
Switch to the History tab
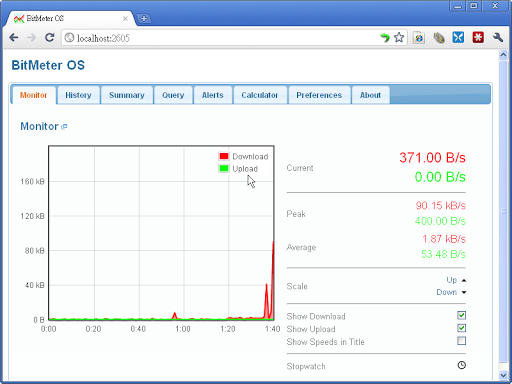coord(78,95)
